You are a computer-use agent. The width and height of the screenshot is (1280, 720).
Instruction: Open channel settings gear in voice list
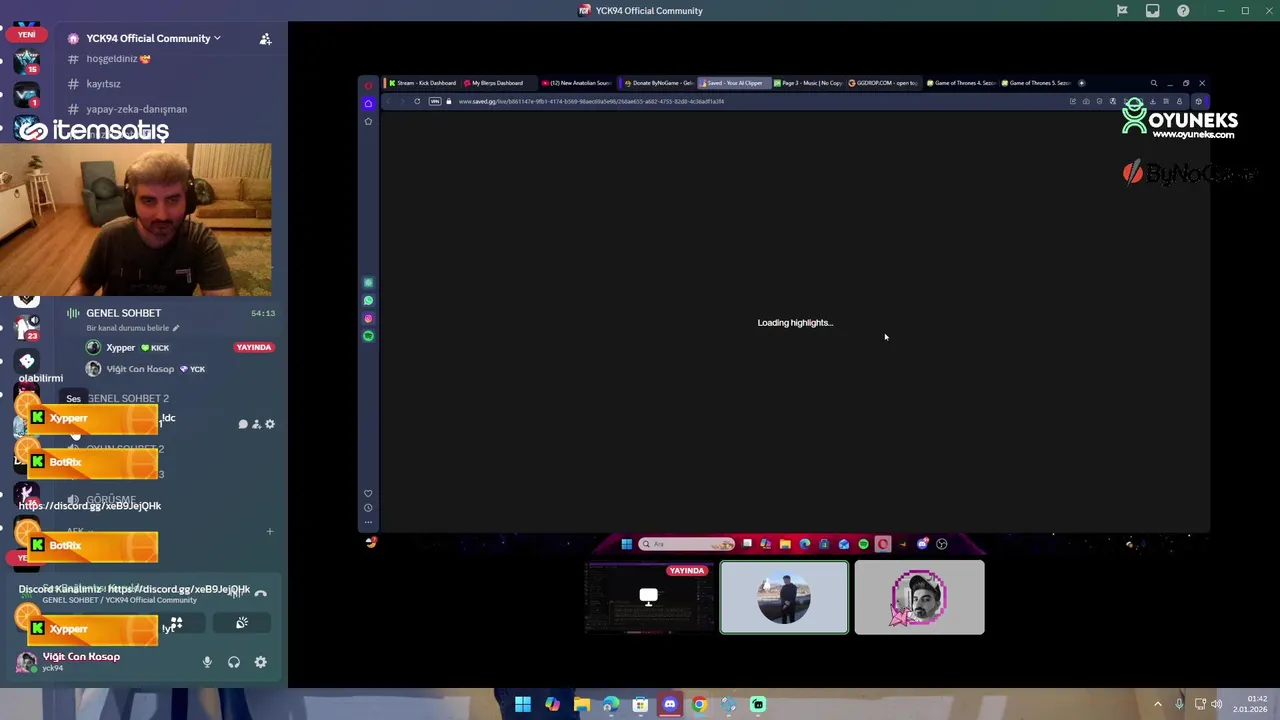(270, 424)
